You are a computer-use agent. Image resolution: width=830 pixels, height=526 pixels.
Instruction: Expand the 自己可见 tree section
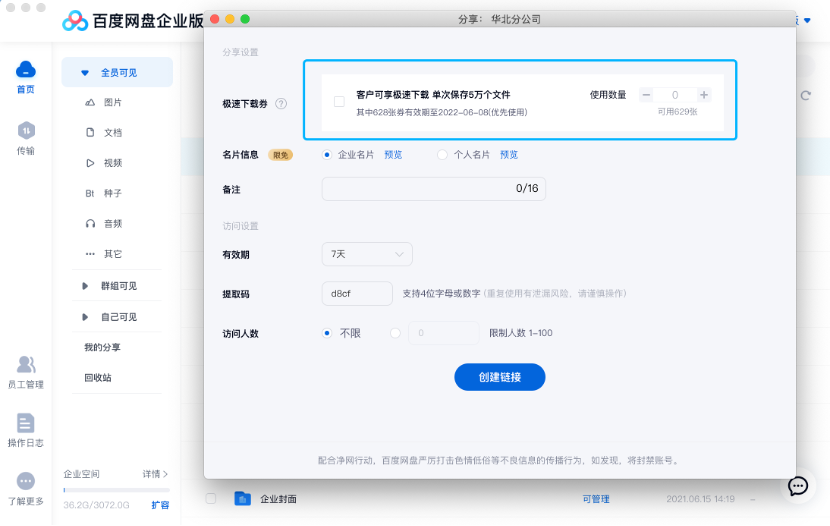[85, 317]
